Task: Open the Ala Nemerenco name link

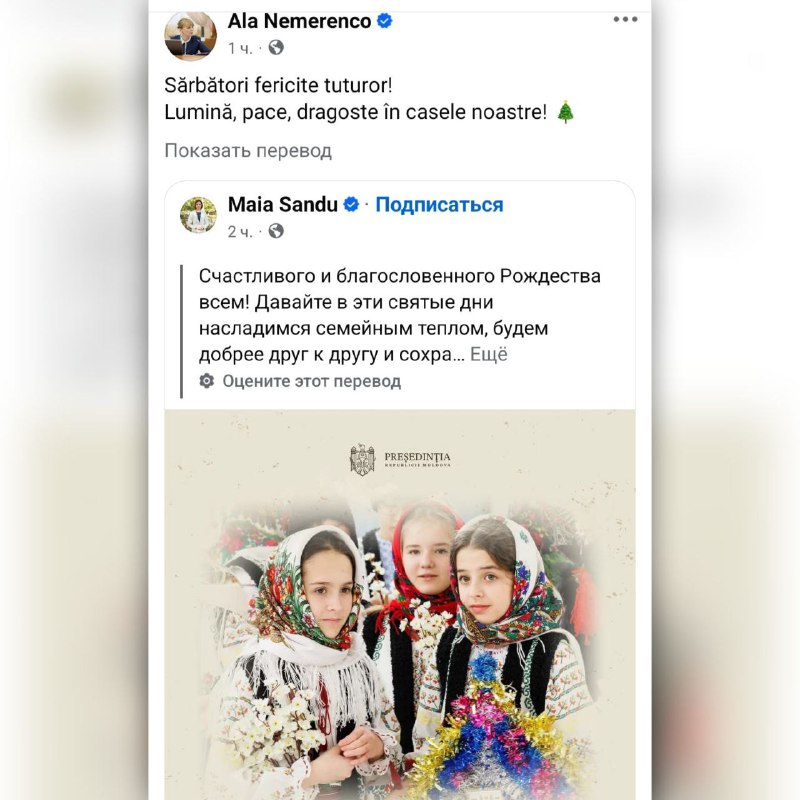Action: coord(299,21)
